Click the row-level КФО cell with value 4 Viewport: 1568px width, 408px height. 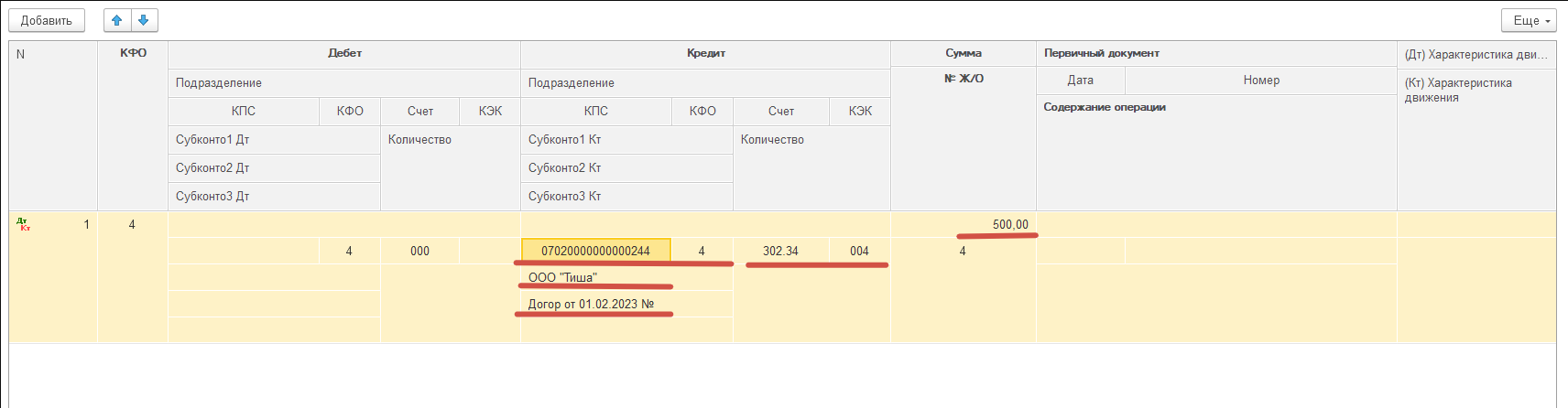pos(132,225)
